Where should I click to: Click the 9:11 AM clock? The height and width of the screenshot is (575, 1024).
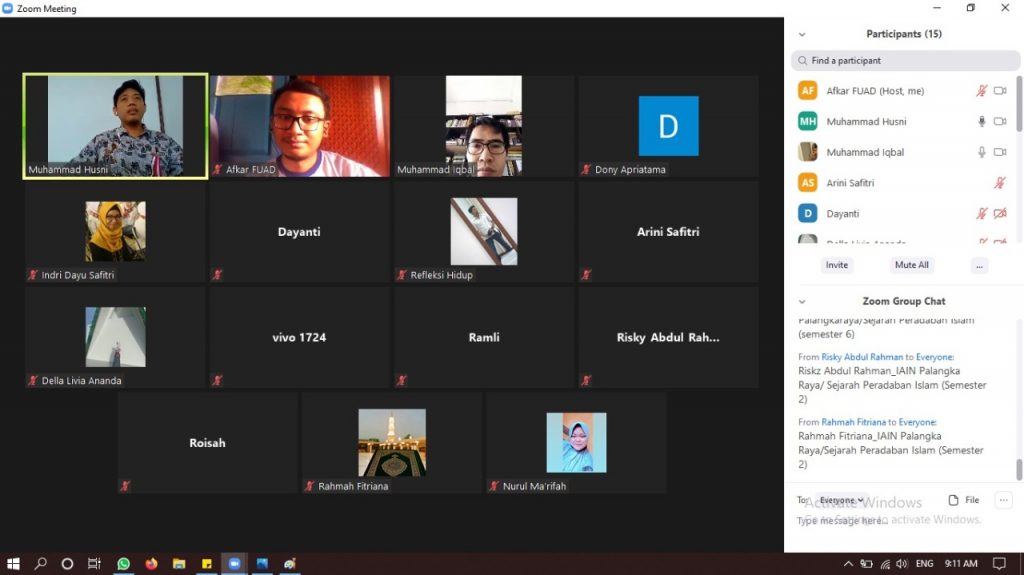point(961,563)
